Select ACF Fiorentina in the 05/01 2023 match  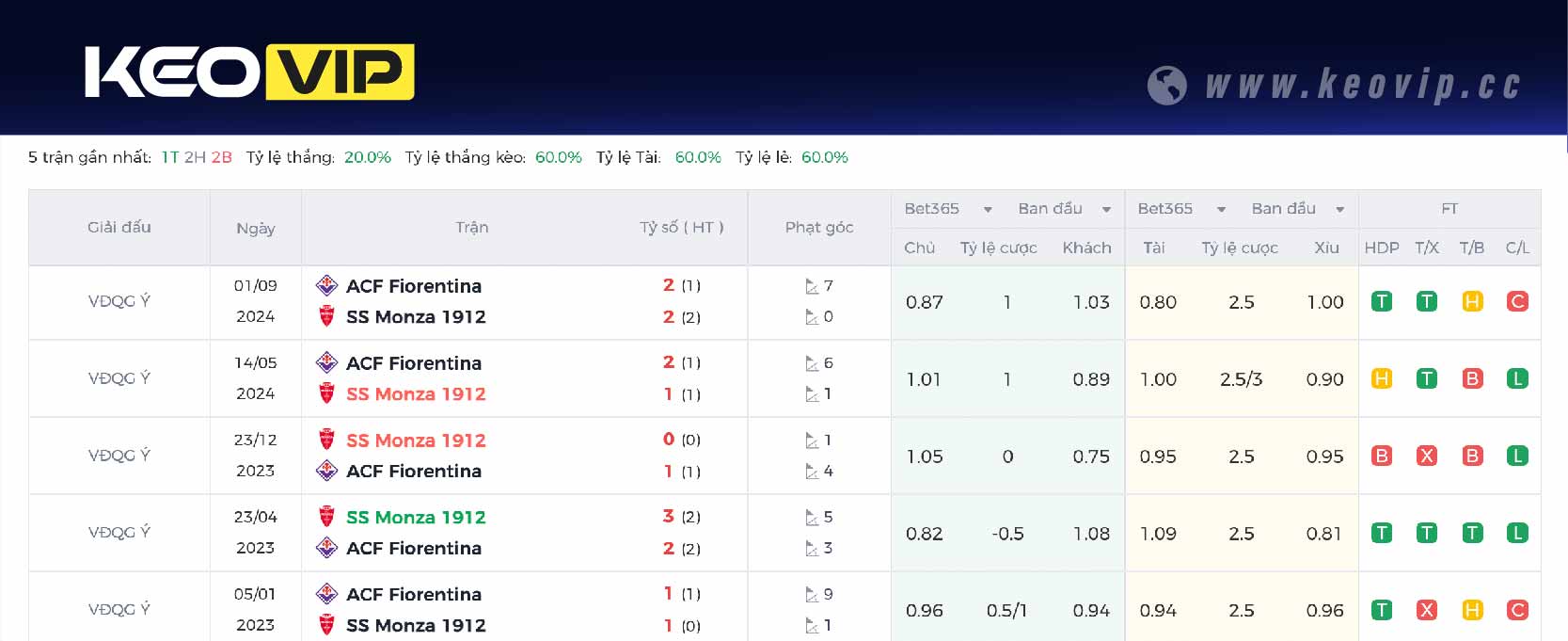[414, 595]
